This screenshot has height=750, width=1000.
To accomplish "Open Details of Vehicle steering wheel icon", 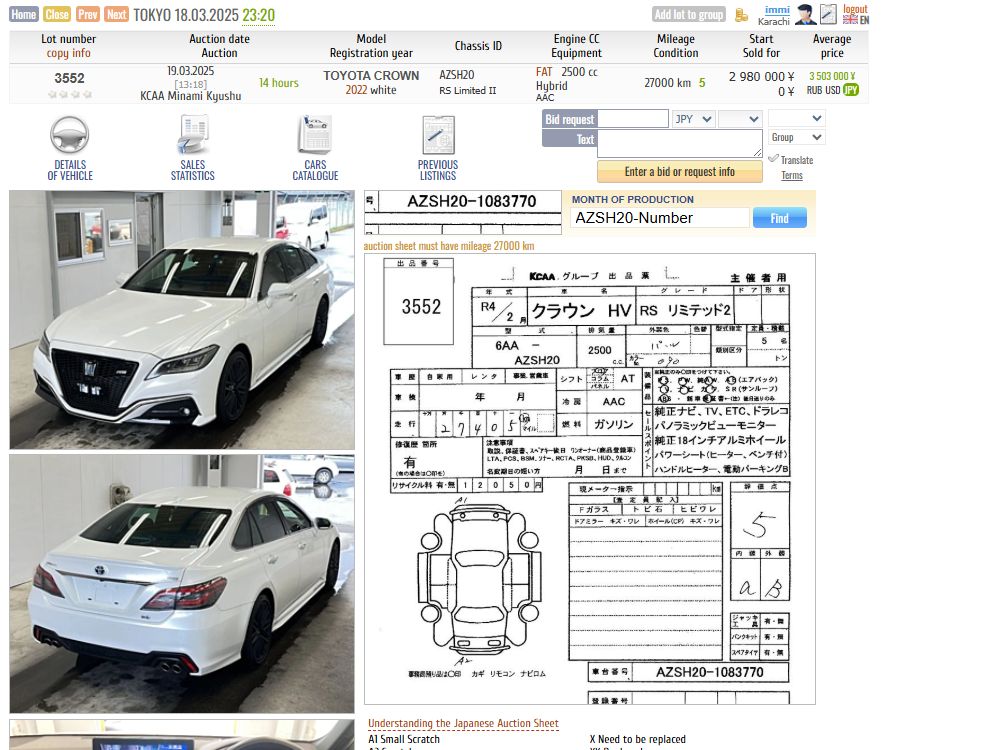I will tap(70, 135).
